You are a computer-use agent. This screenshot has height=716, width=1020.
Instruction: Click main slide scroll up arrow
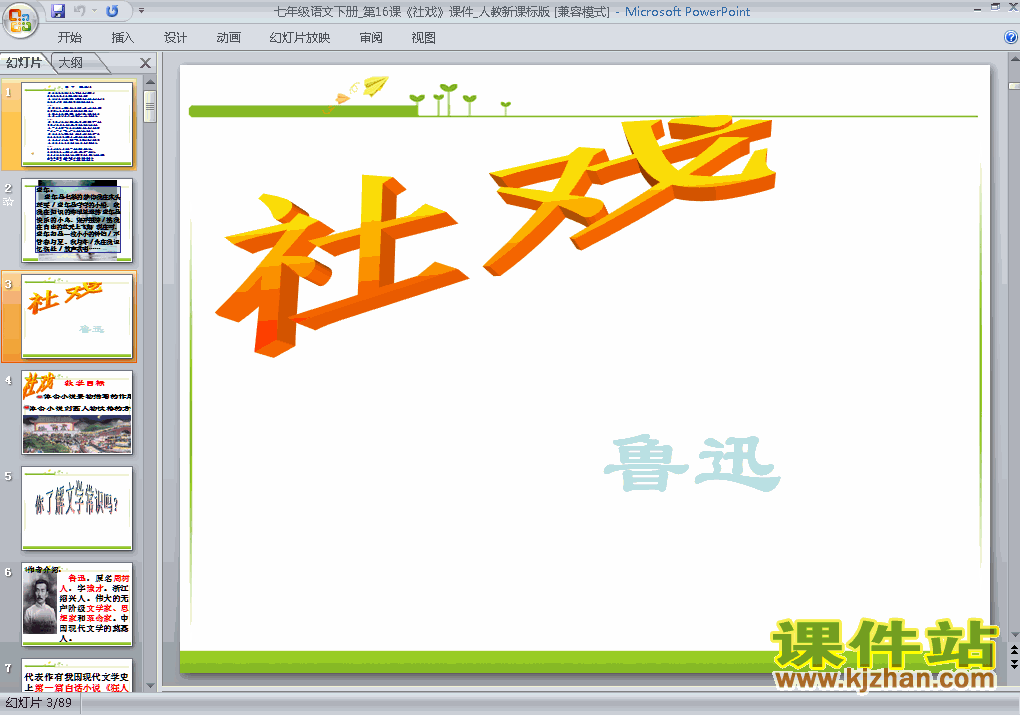click(x=1014, y=59)
